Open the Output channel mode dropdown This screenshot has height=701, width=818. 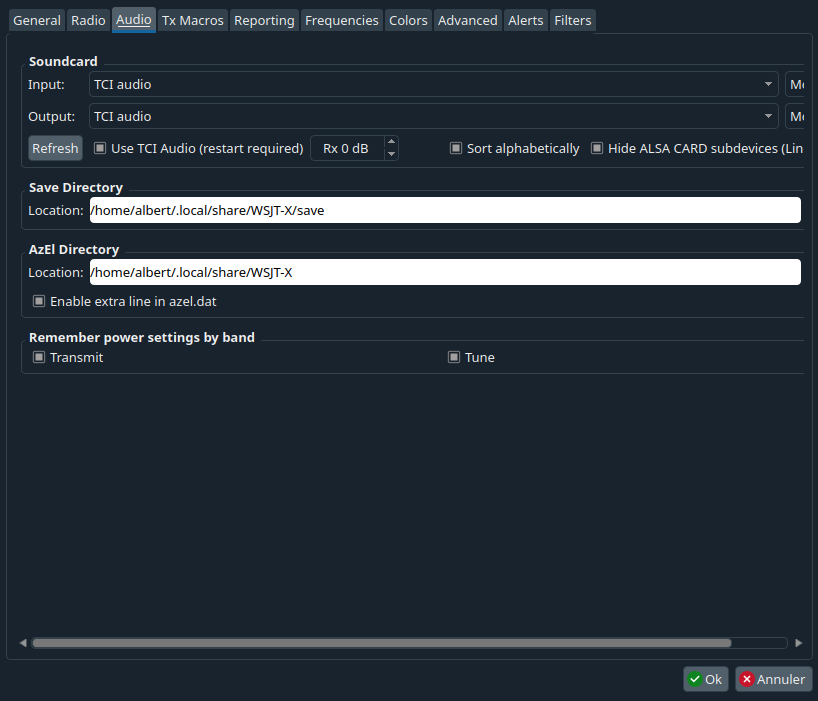pos(795,116)
